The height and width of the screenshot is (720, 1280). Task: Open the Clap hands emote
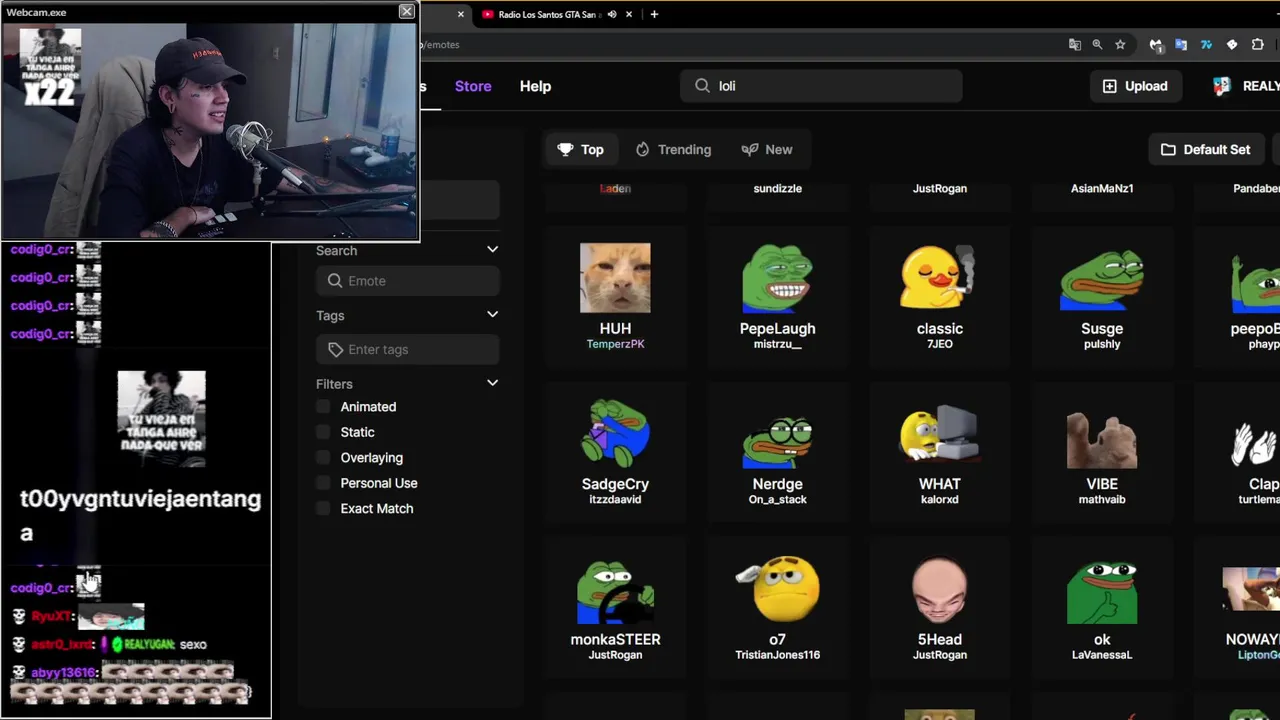click(x=1255, y=444)
